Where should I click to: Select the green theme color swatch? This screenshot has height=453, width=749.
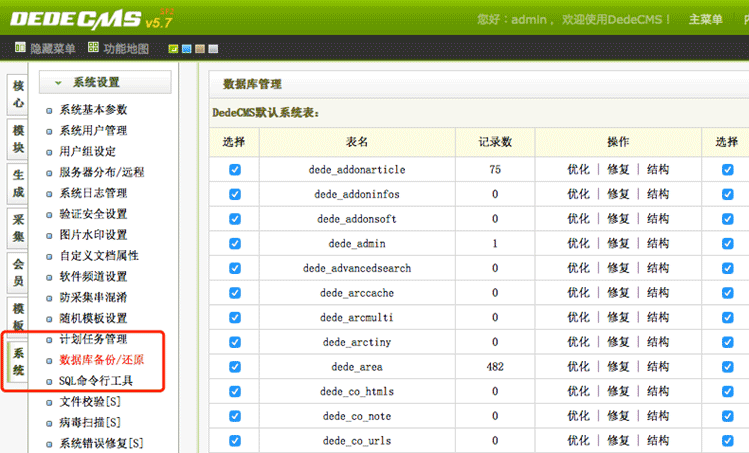(174, 48)
